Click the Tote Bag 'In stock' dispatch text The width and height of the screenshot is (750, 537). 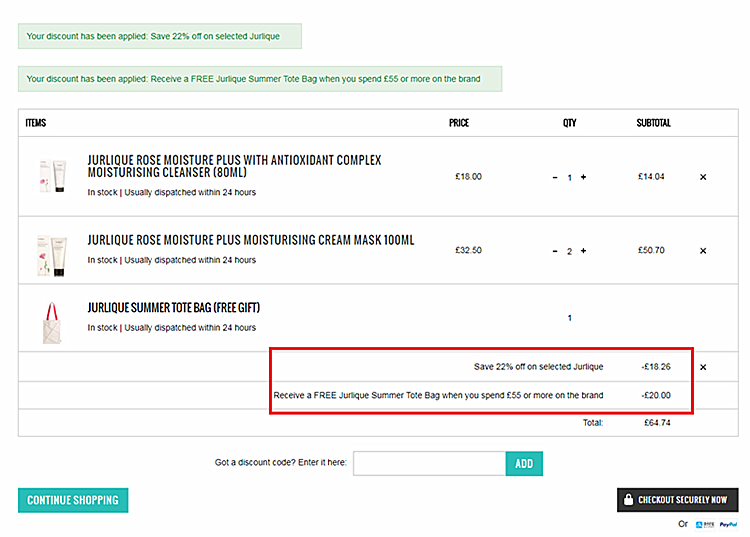click(171, 328)
